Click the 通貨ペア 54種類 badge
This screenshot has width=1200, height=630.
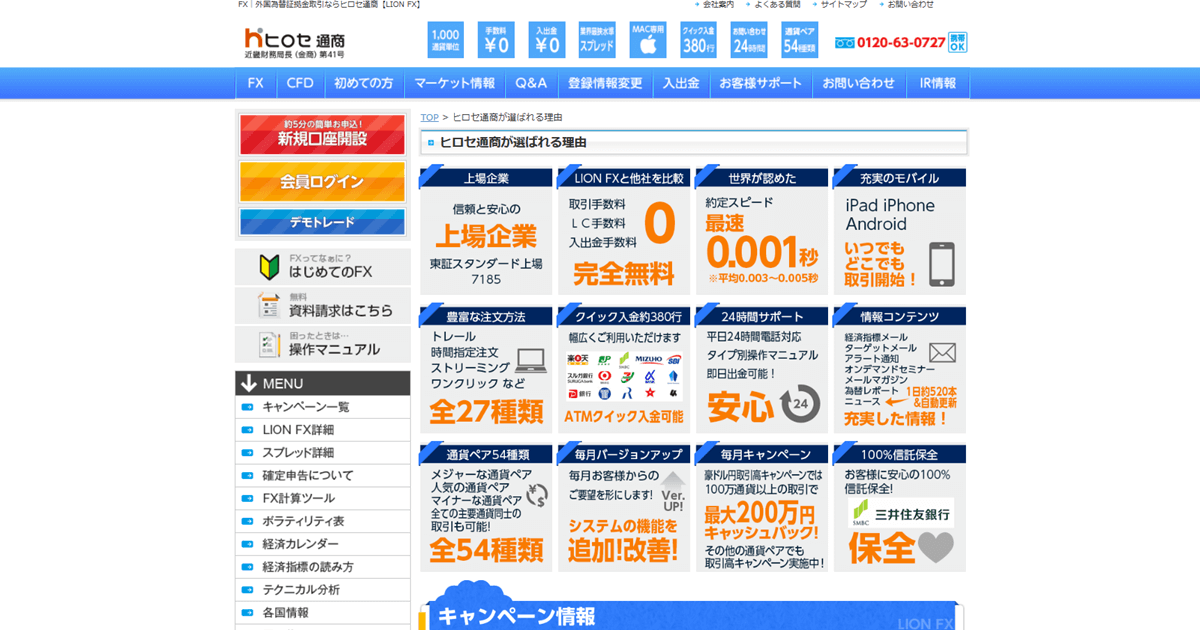click(x=800, y=40)
